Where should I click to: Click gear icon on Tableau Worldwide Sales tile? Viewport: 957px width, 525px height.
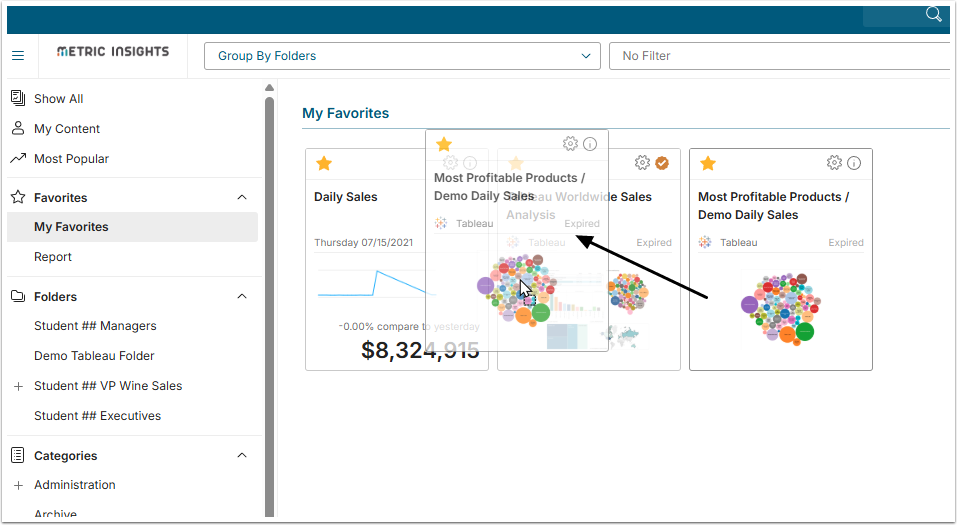(x=642, y=163)
